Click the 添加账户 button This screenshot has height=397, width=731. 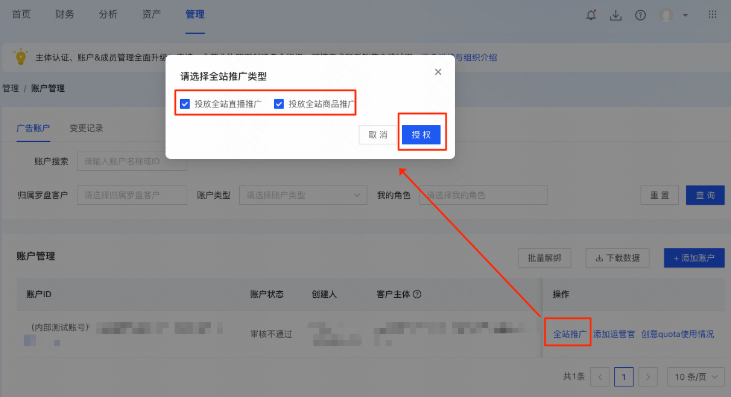point(694,258)
